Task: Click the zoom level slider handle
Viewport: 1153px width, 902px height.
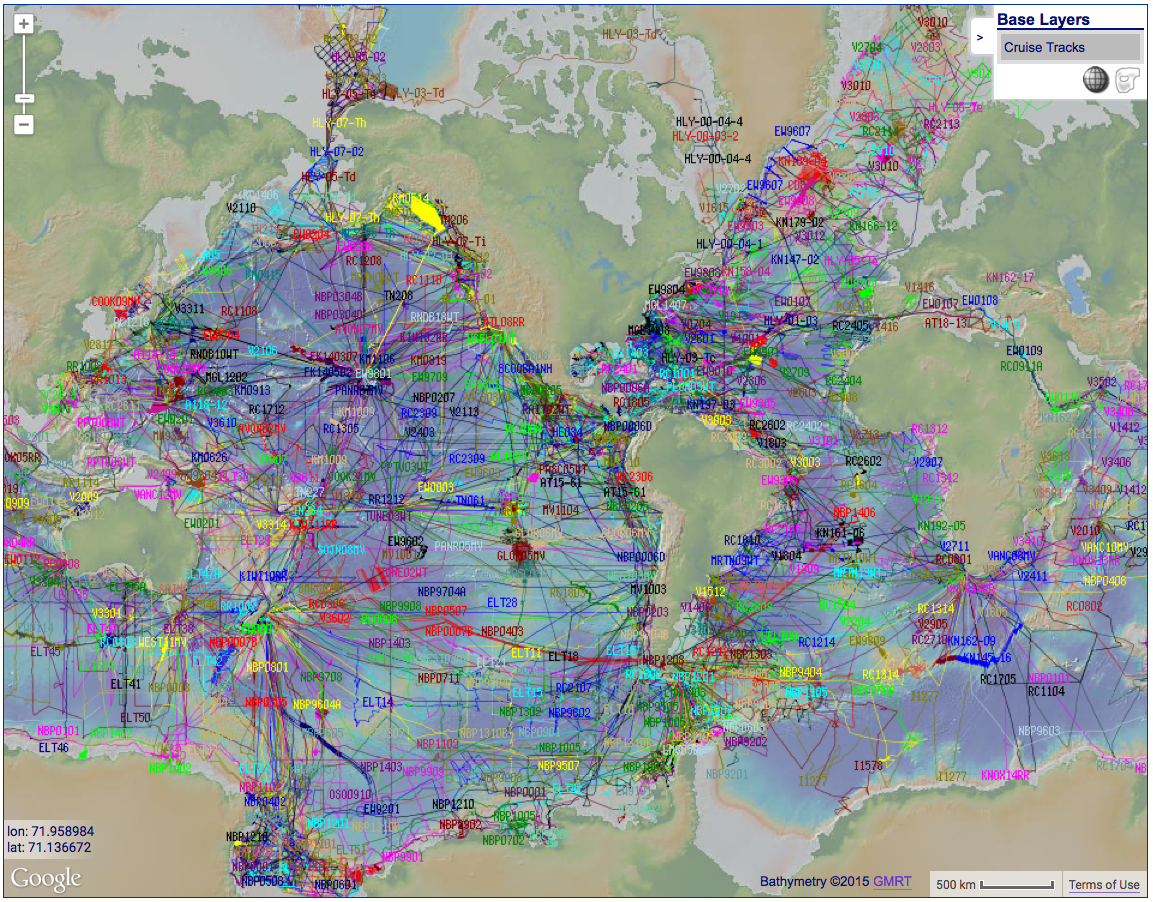Action: (x=24, y=98)
